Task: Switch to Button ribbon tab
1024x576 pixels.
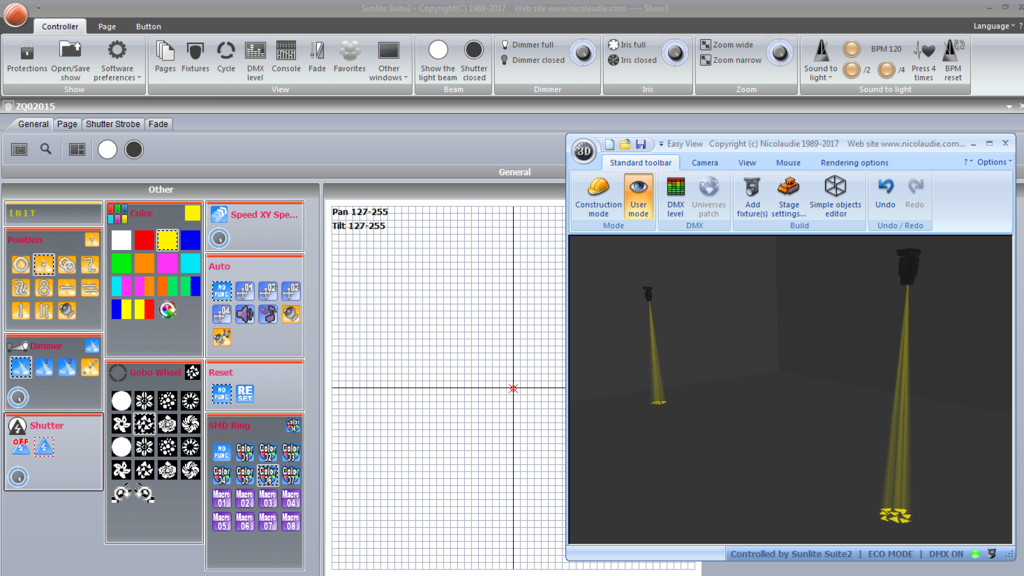Action: coord(148,27)
